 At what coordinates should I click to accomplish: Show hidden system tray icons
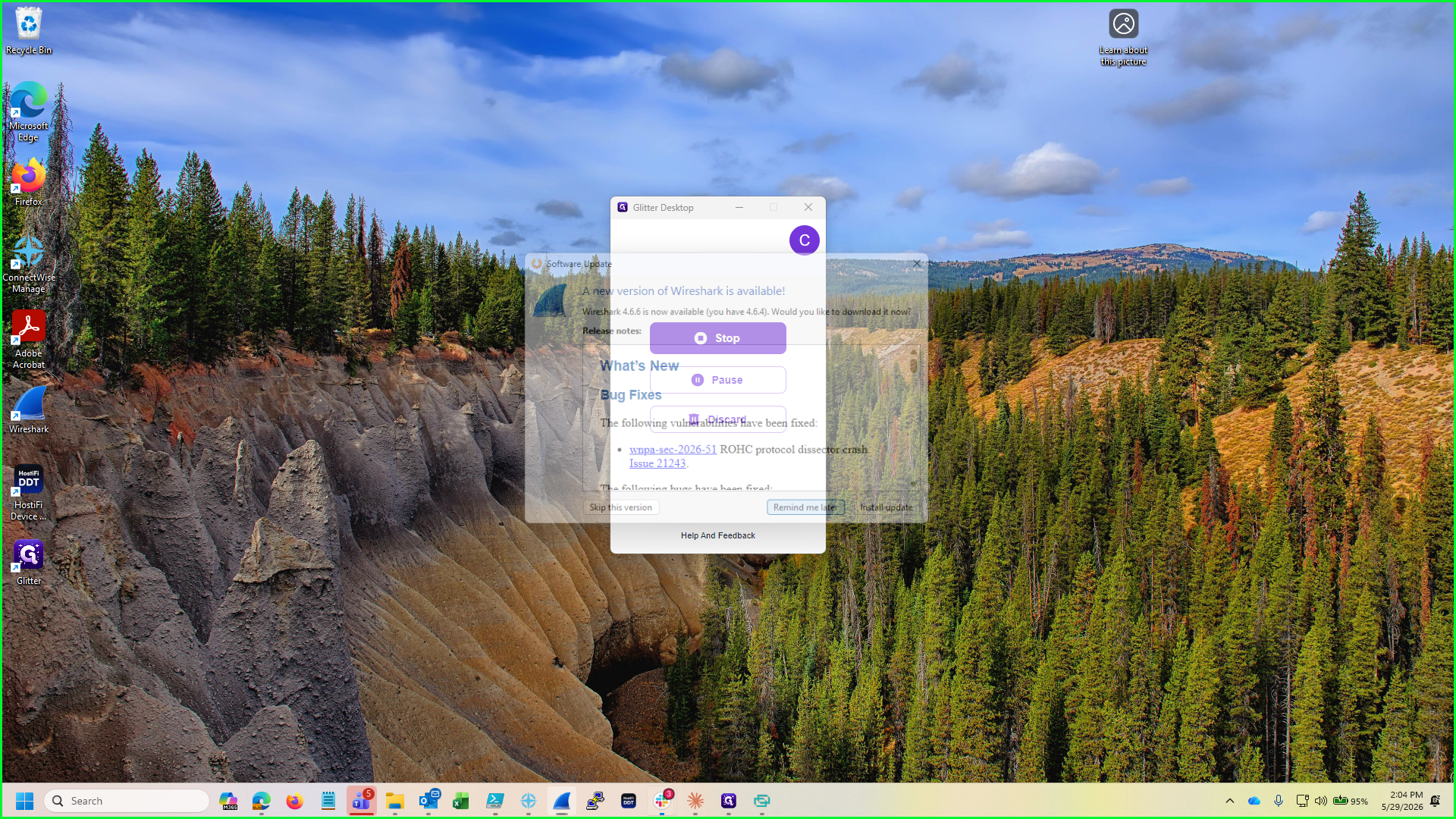pos(1230,801)
